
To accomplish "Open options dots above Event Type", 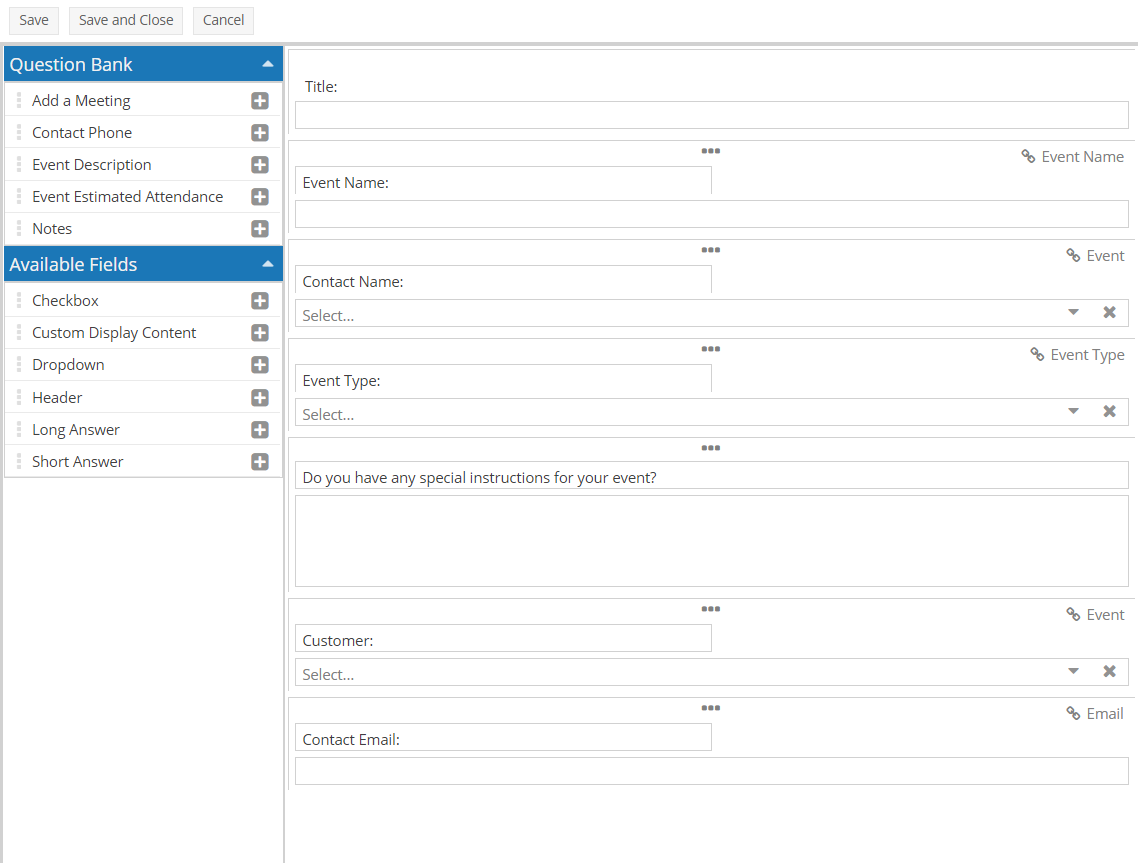I will point(711,349).
